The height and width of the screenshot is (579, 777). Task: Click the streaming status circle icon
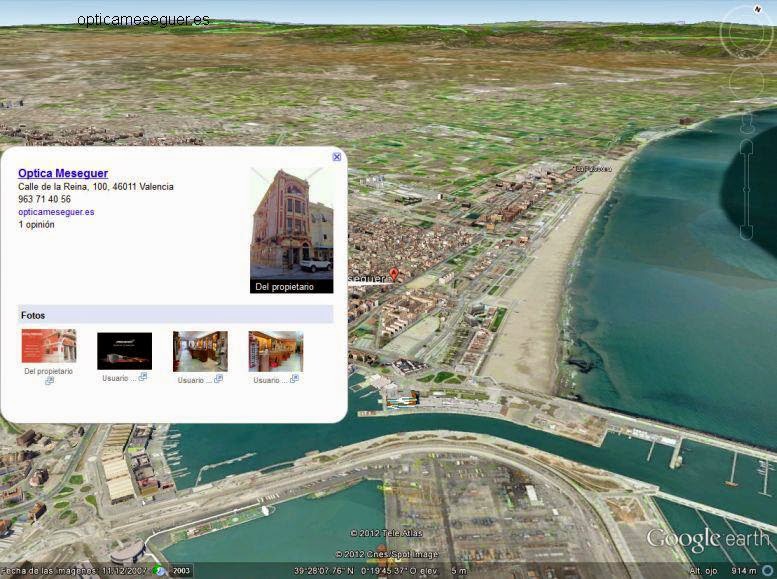(769, 571)
